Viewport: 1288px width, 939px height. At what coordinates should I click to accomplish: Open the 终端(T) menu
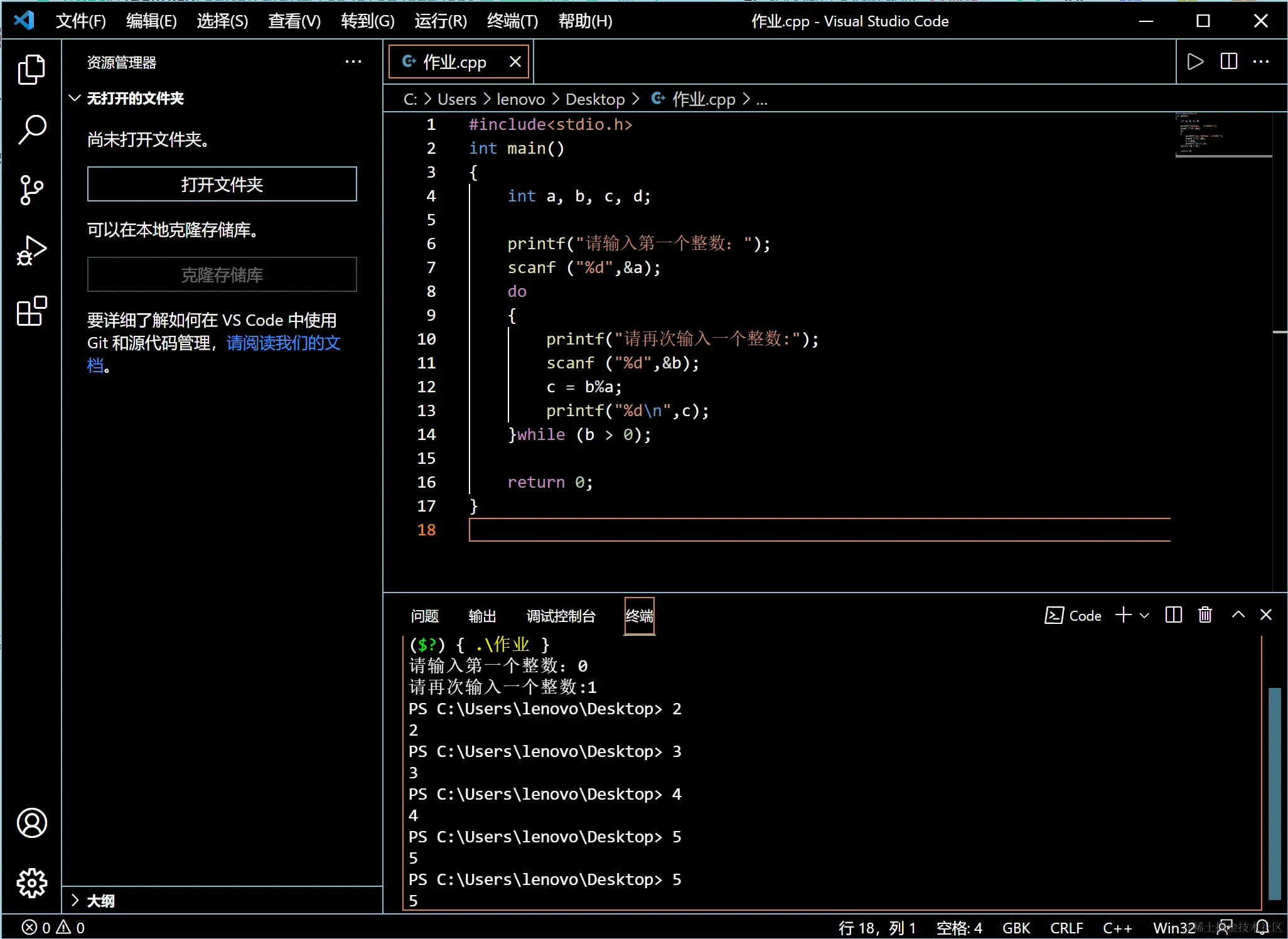pos(512,21)
